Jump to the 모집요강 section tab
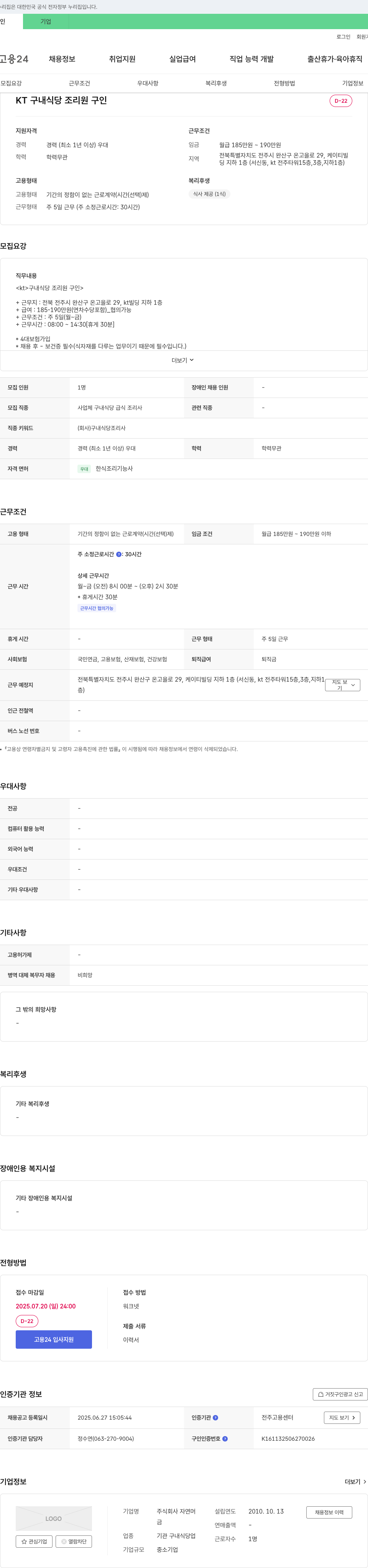The height and width of the screenshot is (1568, 368). click(x=11, y=84)
